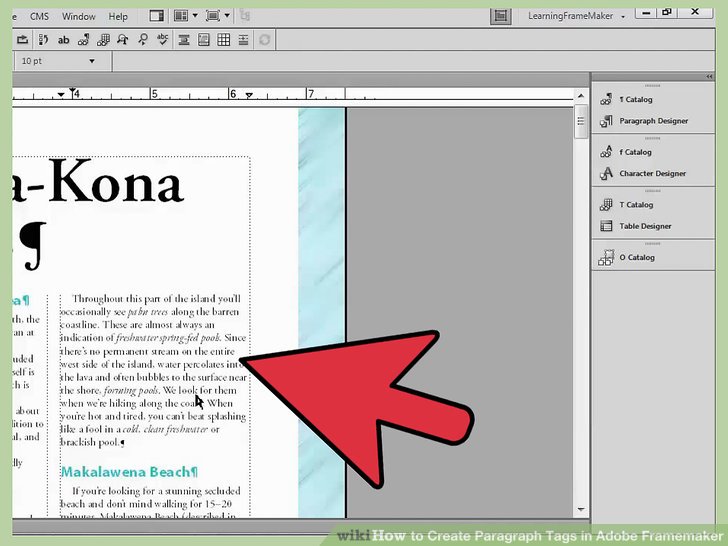This screenshot has height=546, width=728.
Task: Open the Paragraph Catalog panel
Action: [x=636, y=99]
